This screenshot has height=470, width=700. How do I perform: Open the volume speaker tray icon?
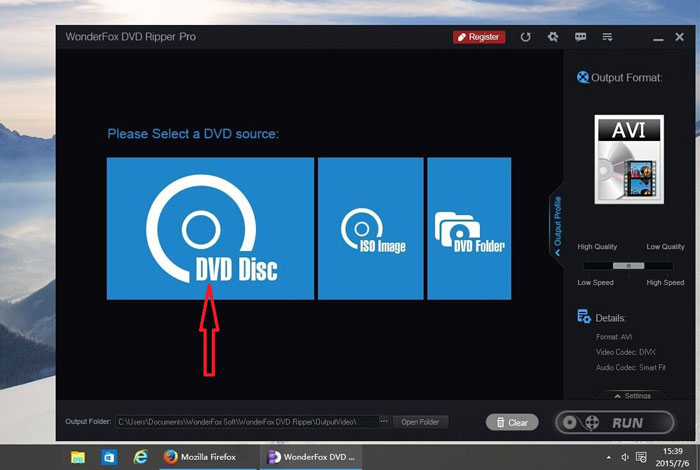point(625,457)
